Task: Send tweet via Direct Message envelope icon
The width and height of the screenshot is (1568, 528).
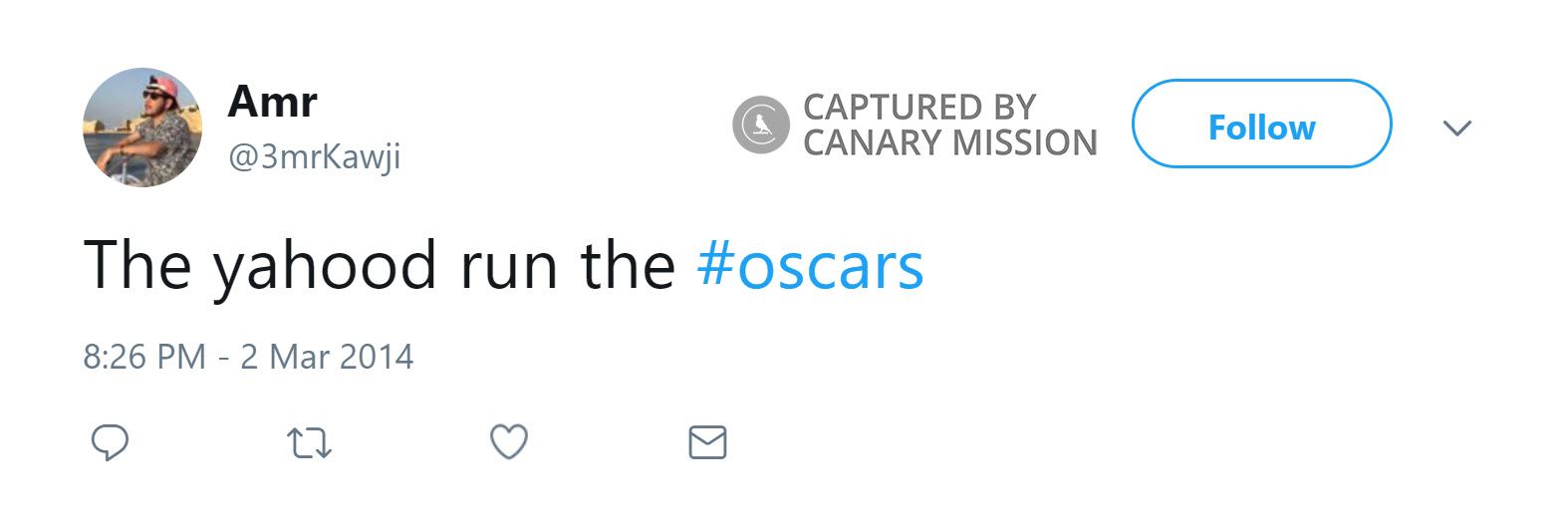Action: tap(707, 442)
